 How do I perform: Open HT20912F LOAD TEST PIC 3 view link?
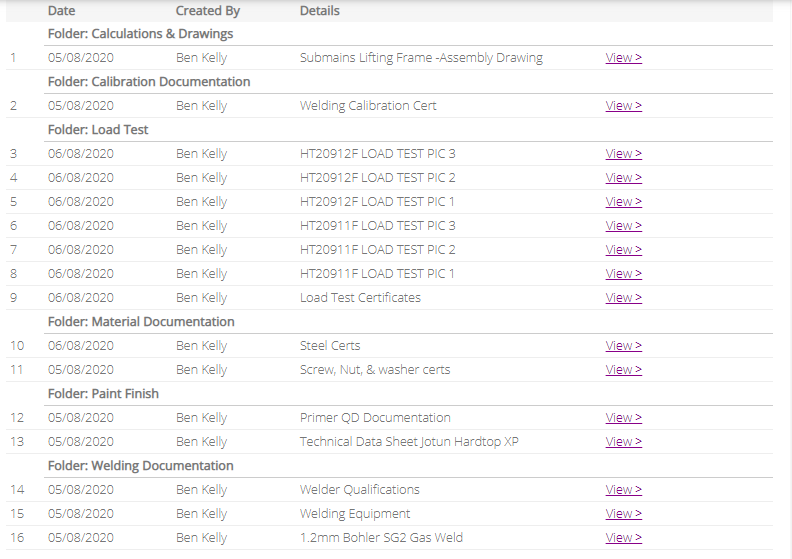(x=623, y=154)
